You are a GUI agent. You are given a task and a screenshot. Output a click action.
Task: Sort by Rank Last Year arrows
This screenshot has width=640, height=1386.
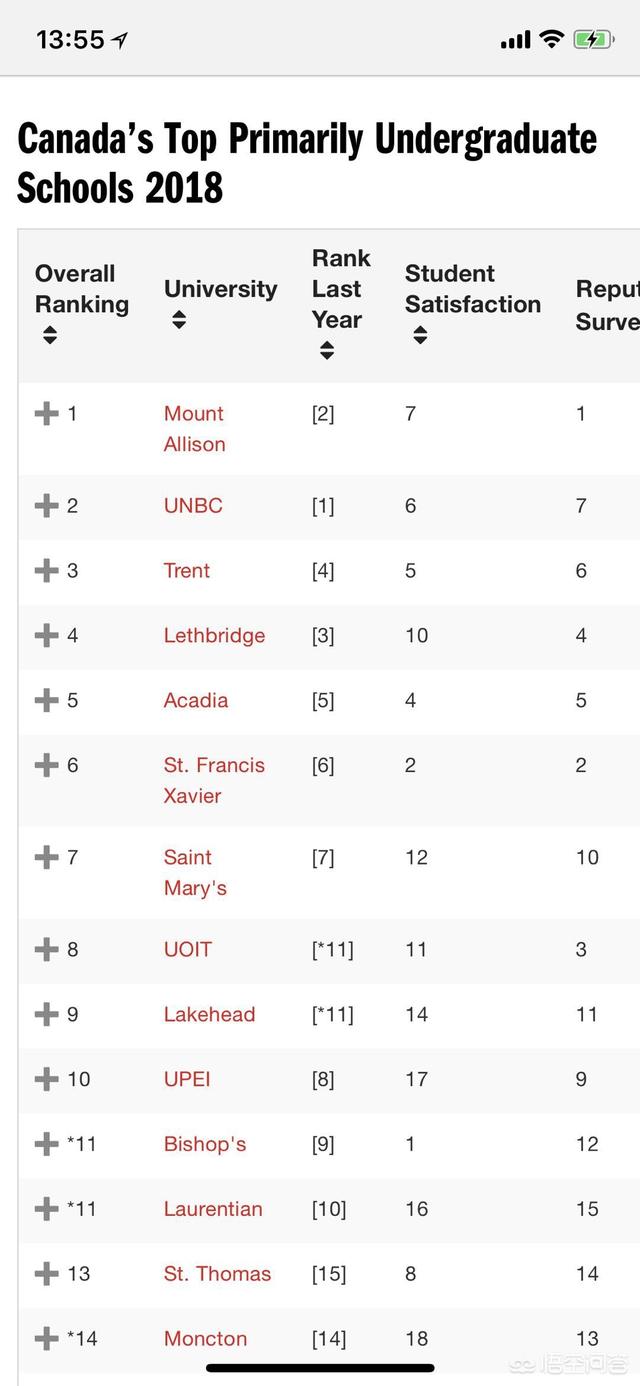point(327,351)
